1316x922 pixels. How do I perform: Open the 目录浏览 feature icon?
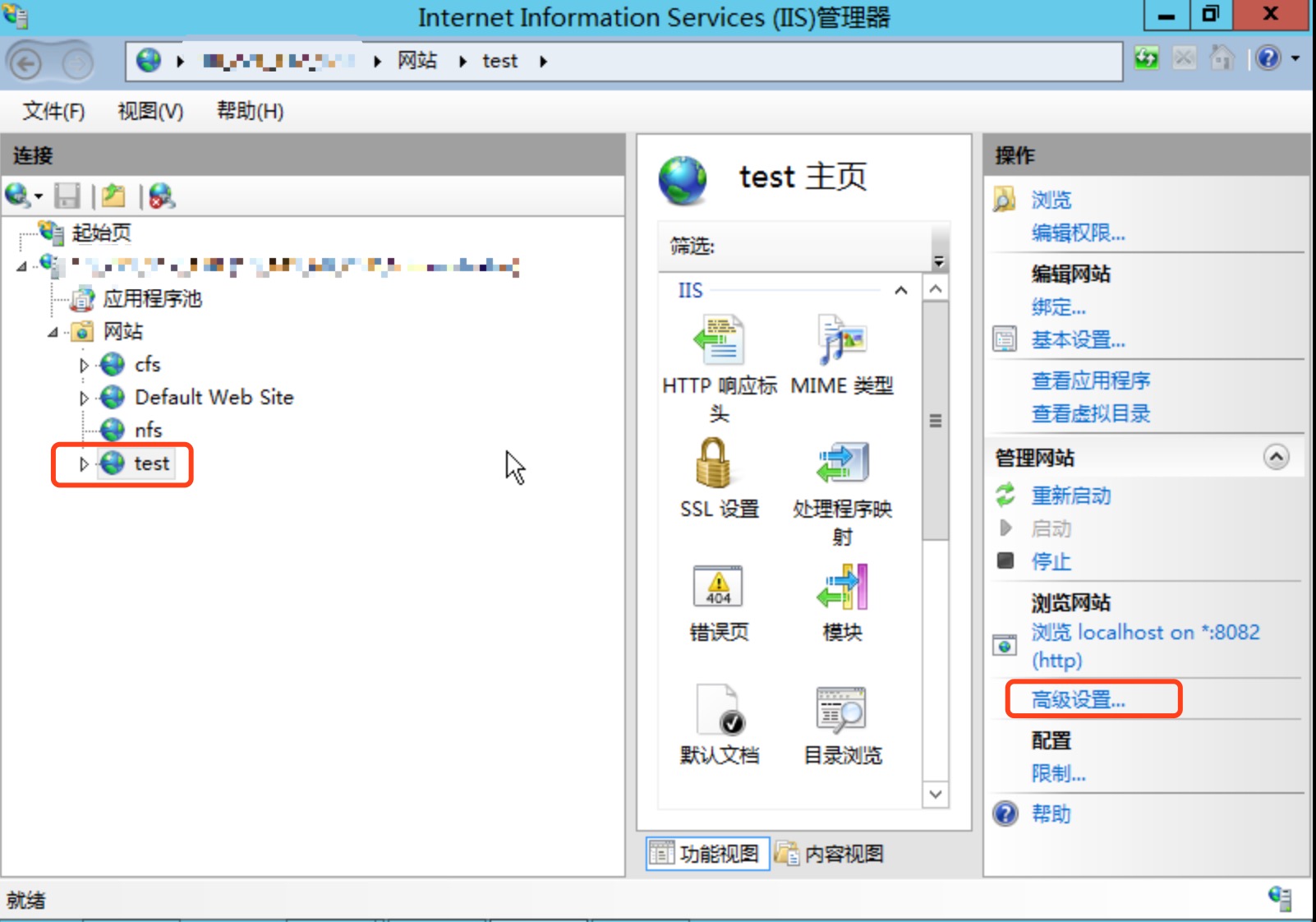pyautogui.click(x=842, y=709)
